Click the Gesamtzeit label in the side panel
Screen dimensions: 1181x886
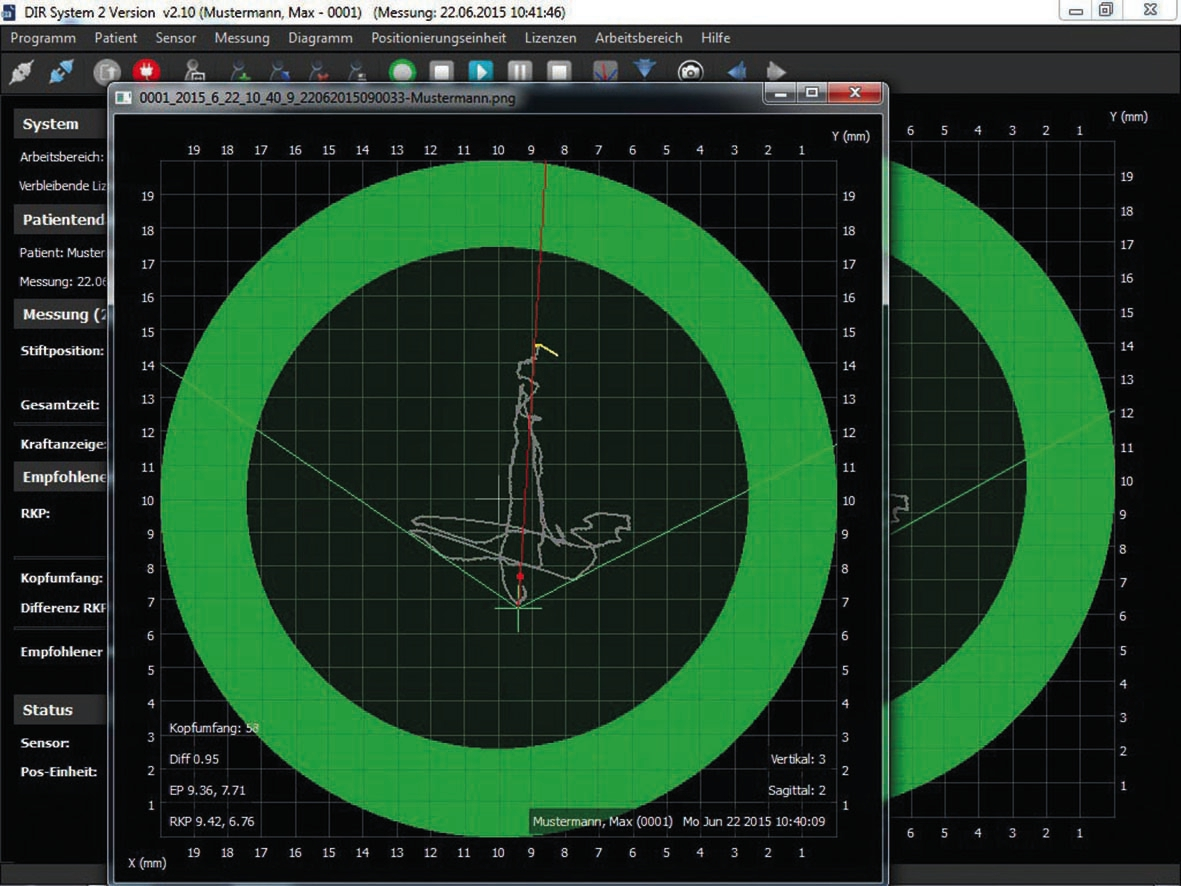[x=60, y=405]
